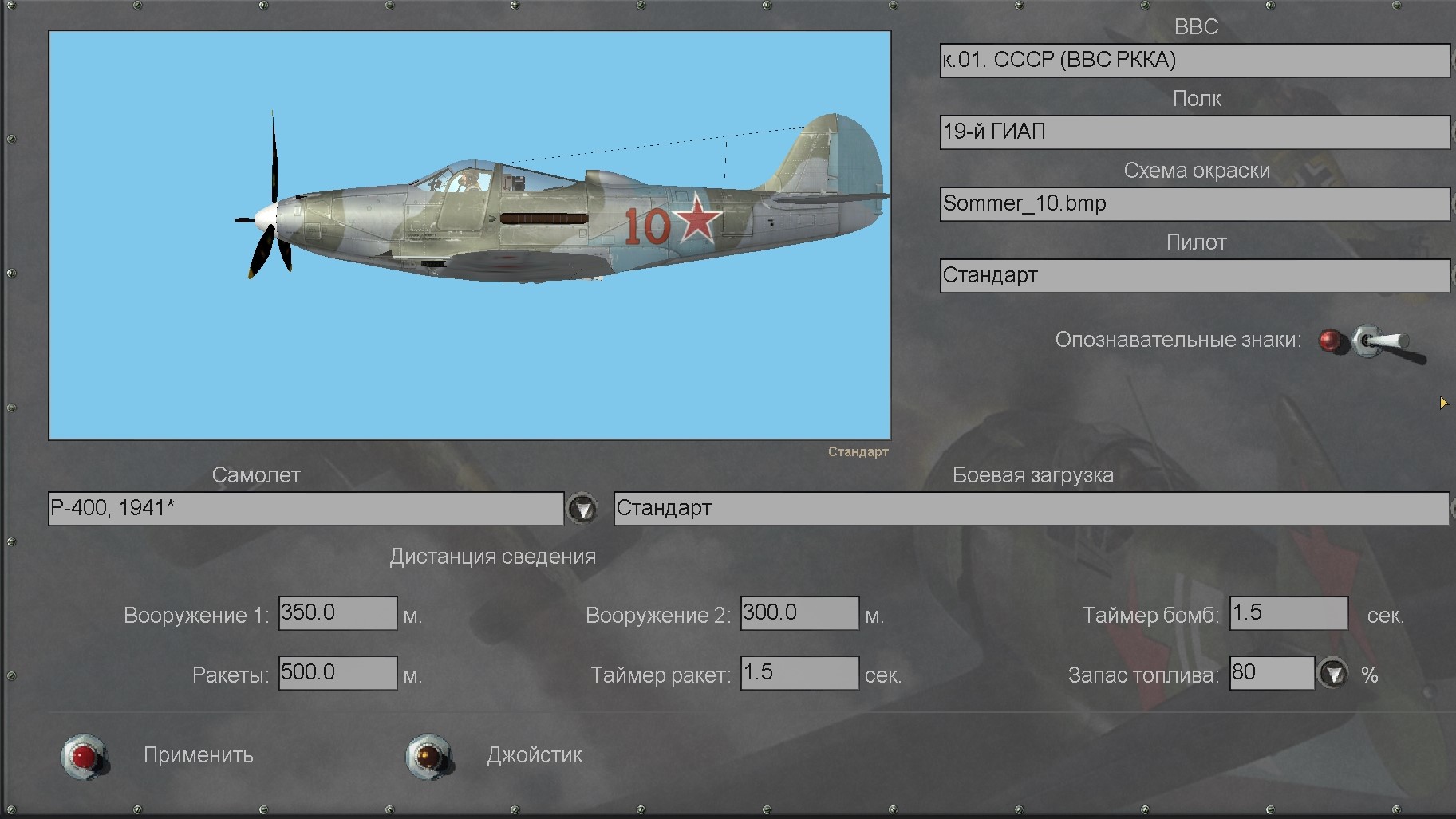Click the Таймер бомб field

1288,613
